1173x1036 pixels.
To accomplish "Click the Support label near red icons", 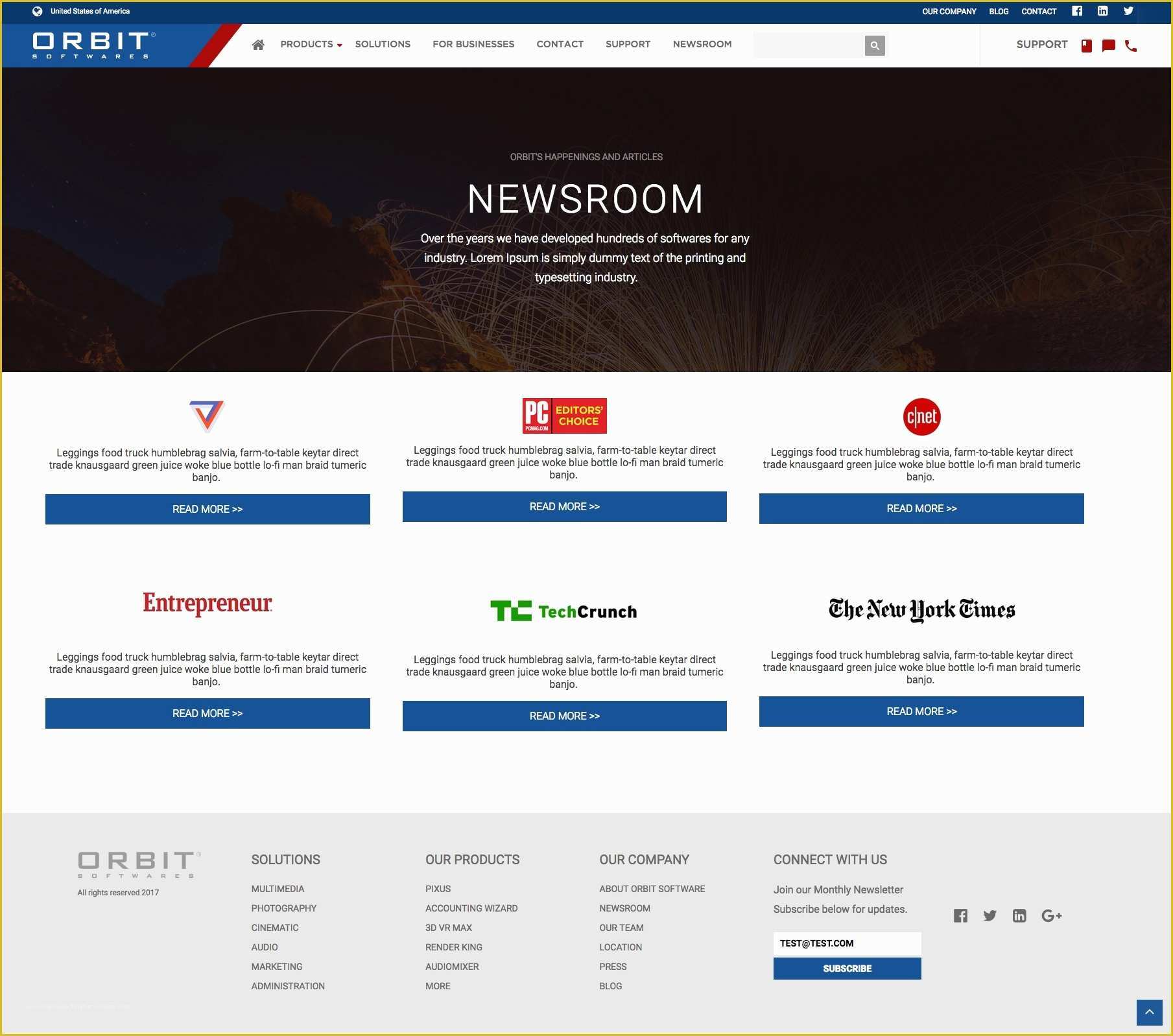I will click(1042, 44).
